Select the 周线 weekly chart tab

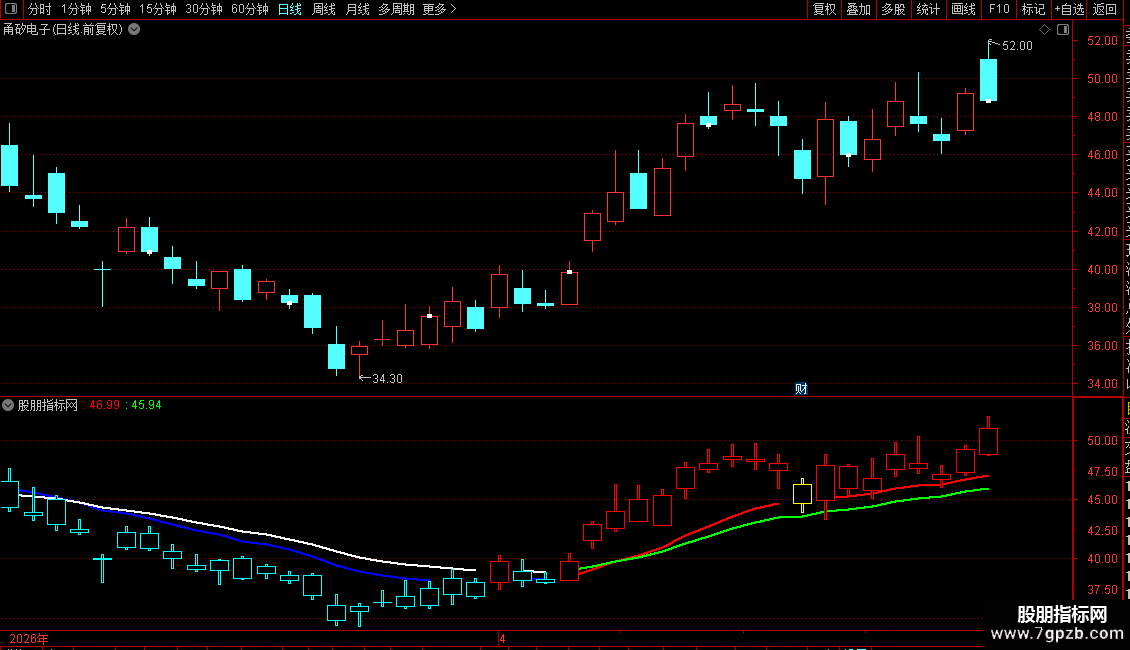[324, 9]
